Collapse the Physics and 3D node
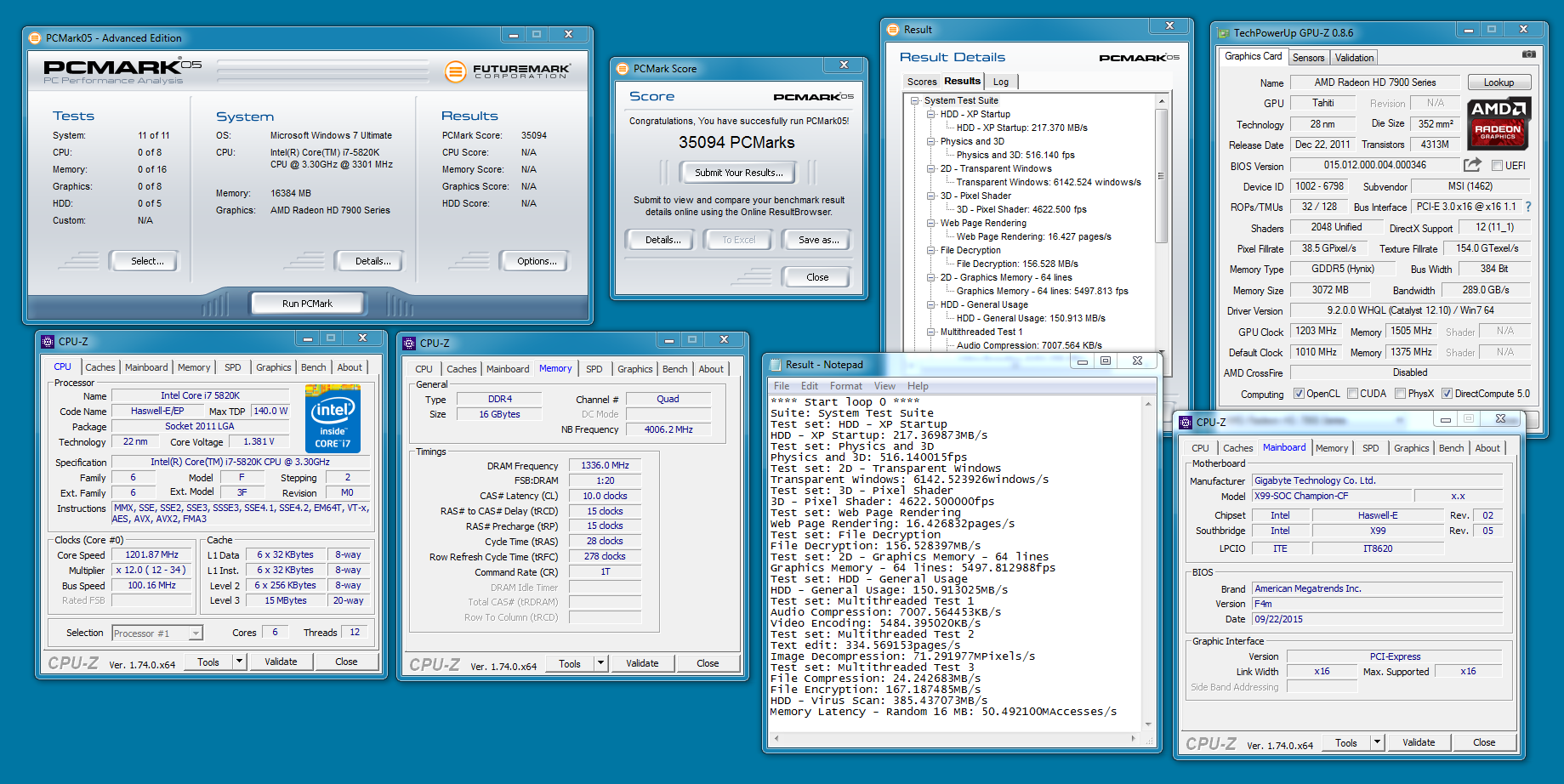 click(x=931, y=141)
